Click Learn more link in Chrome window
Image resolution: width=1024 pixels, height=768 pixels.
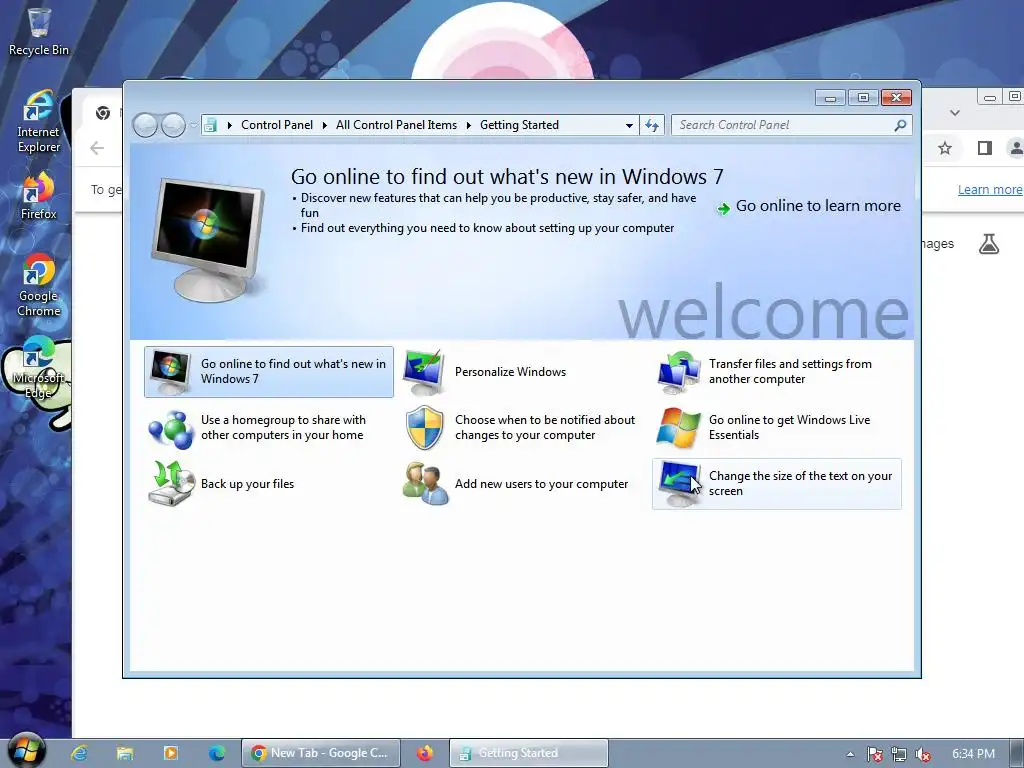click(x=989, y=189)
